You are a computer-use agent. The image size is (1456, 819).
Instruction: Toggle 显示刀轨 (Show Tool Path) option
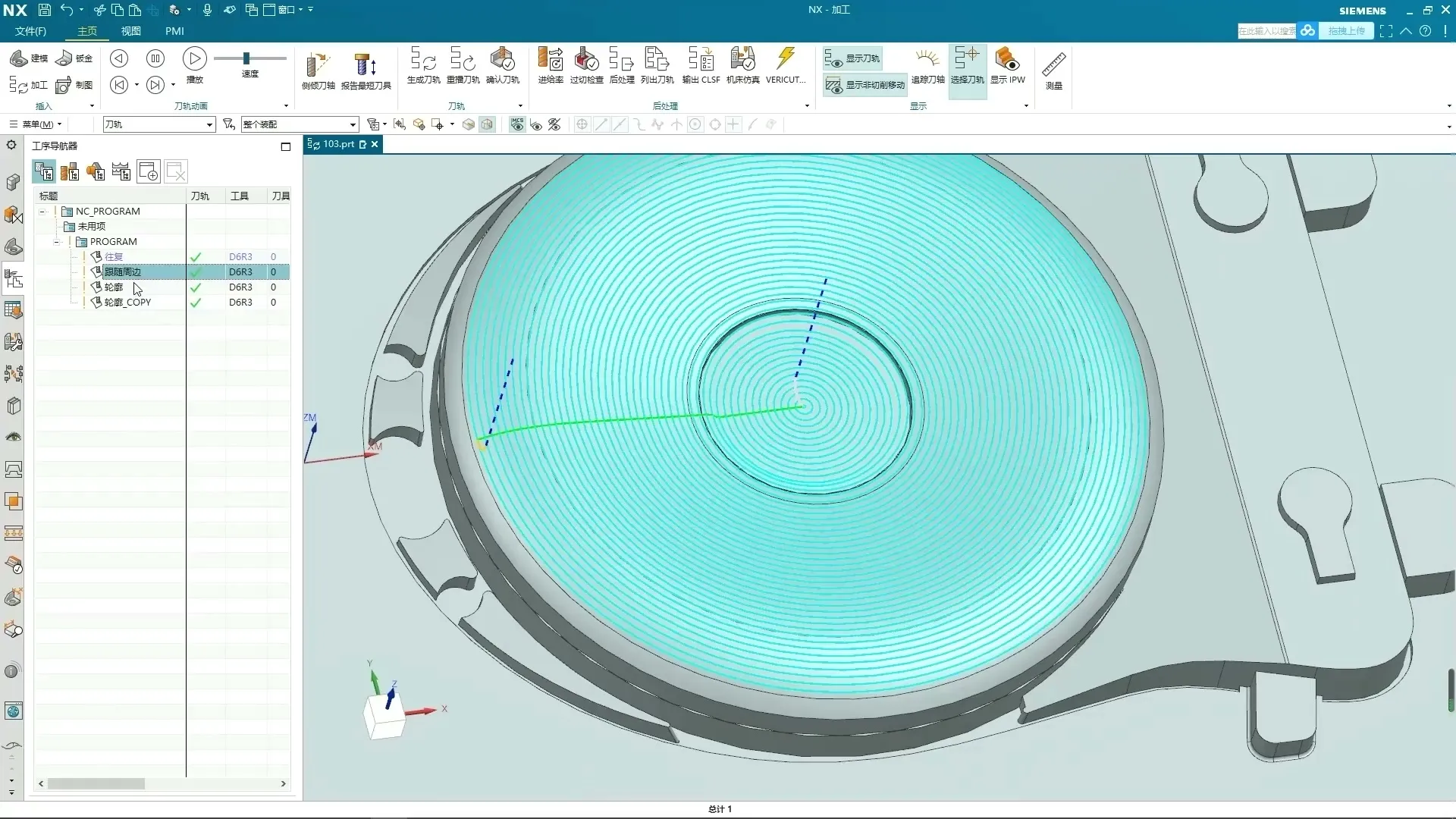click(853, 58)
